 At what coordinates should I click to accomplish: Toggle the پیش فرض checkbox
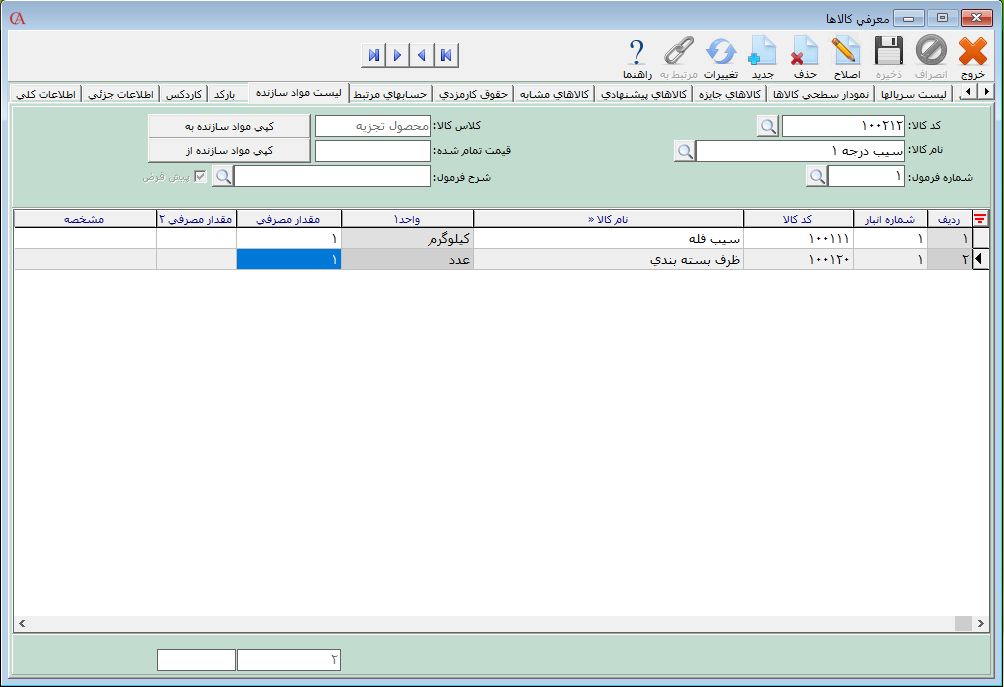[x=201, y=176]
